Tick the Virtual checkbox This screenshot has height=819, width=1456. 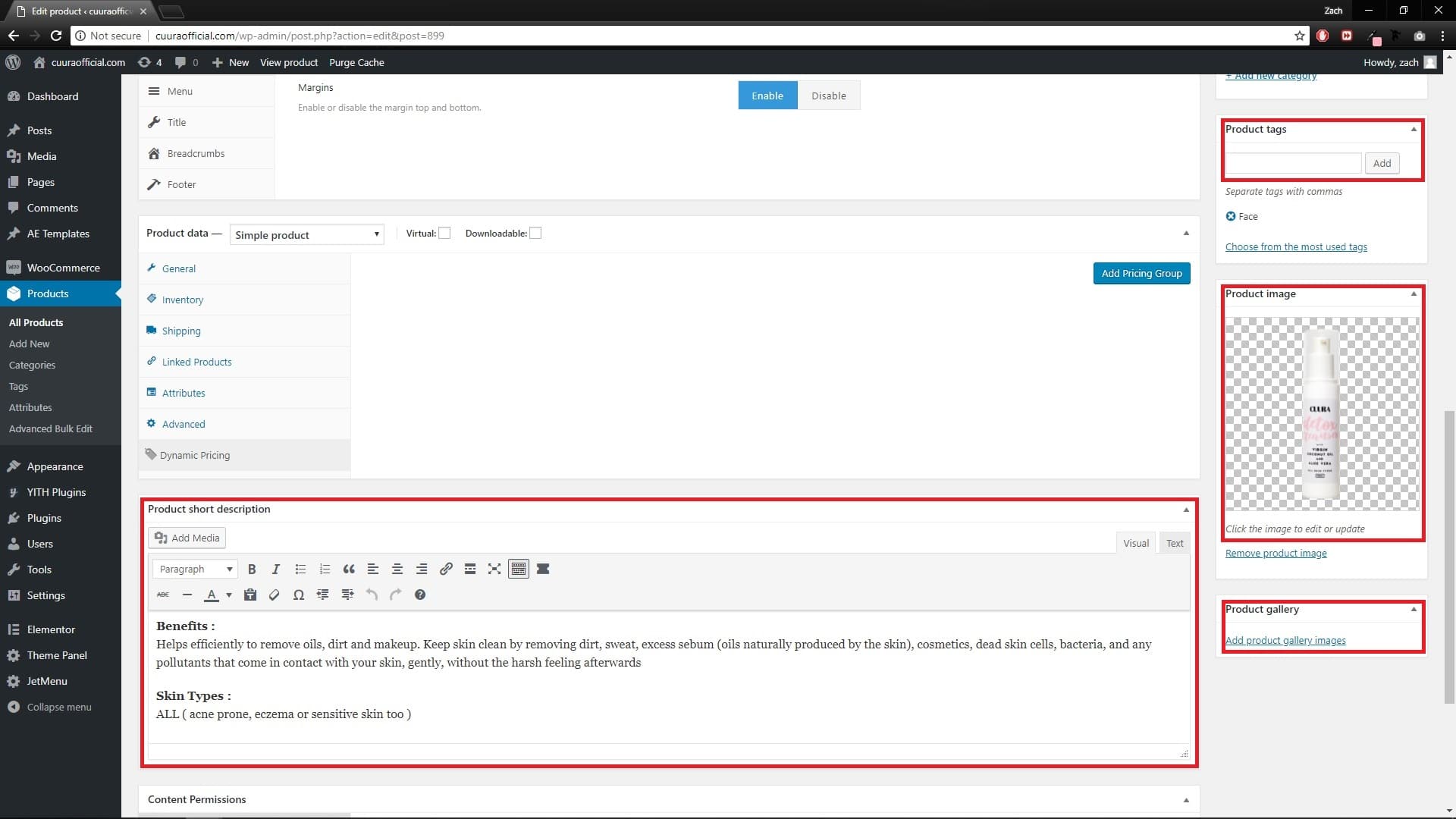pos(445,234)
